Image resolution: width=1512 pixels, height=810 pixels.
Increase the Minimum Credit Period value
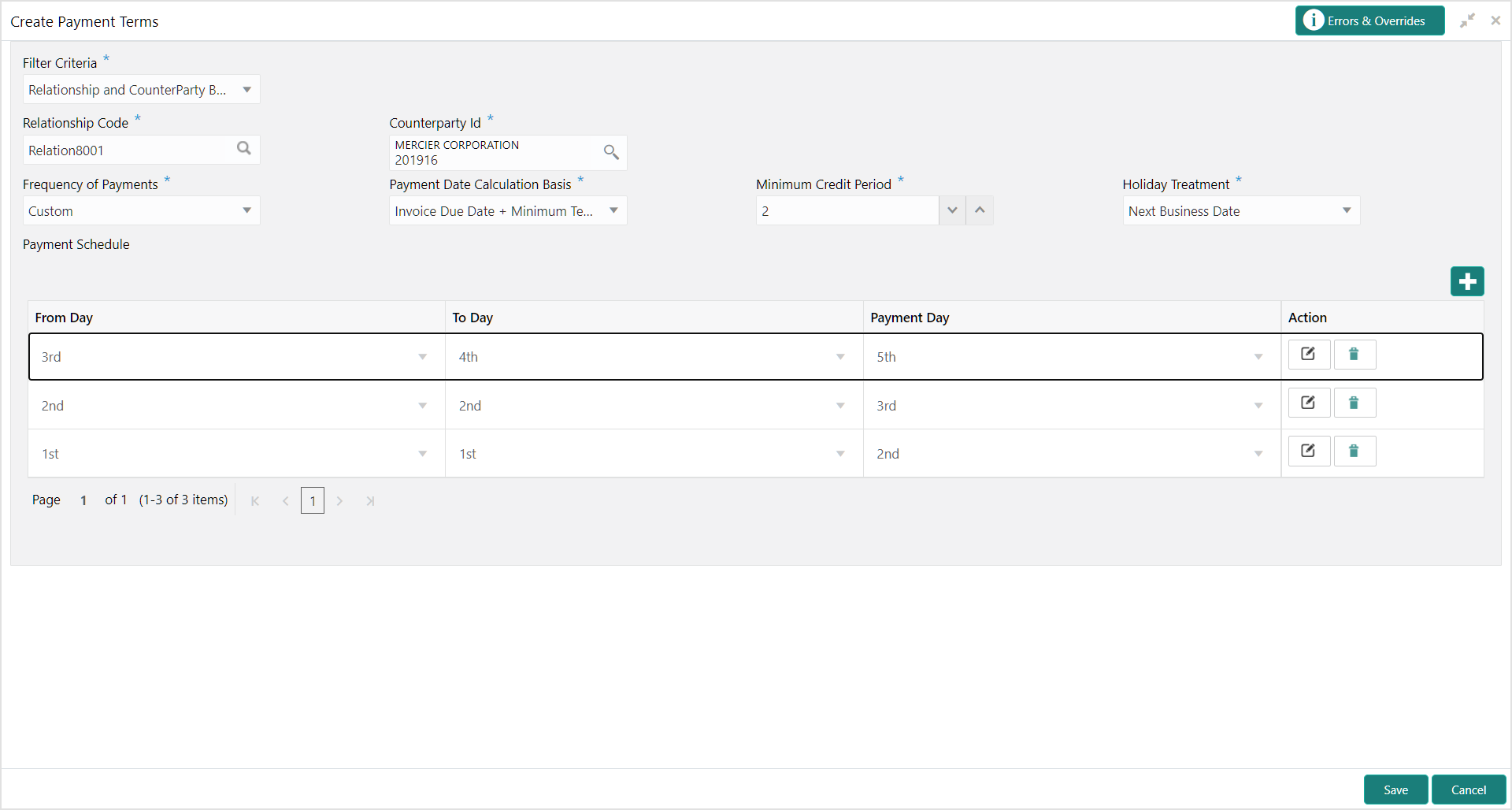(980, 210)
